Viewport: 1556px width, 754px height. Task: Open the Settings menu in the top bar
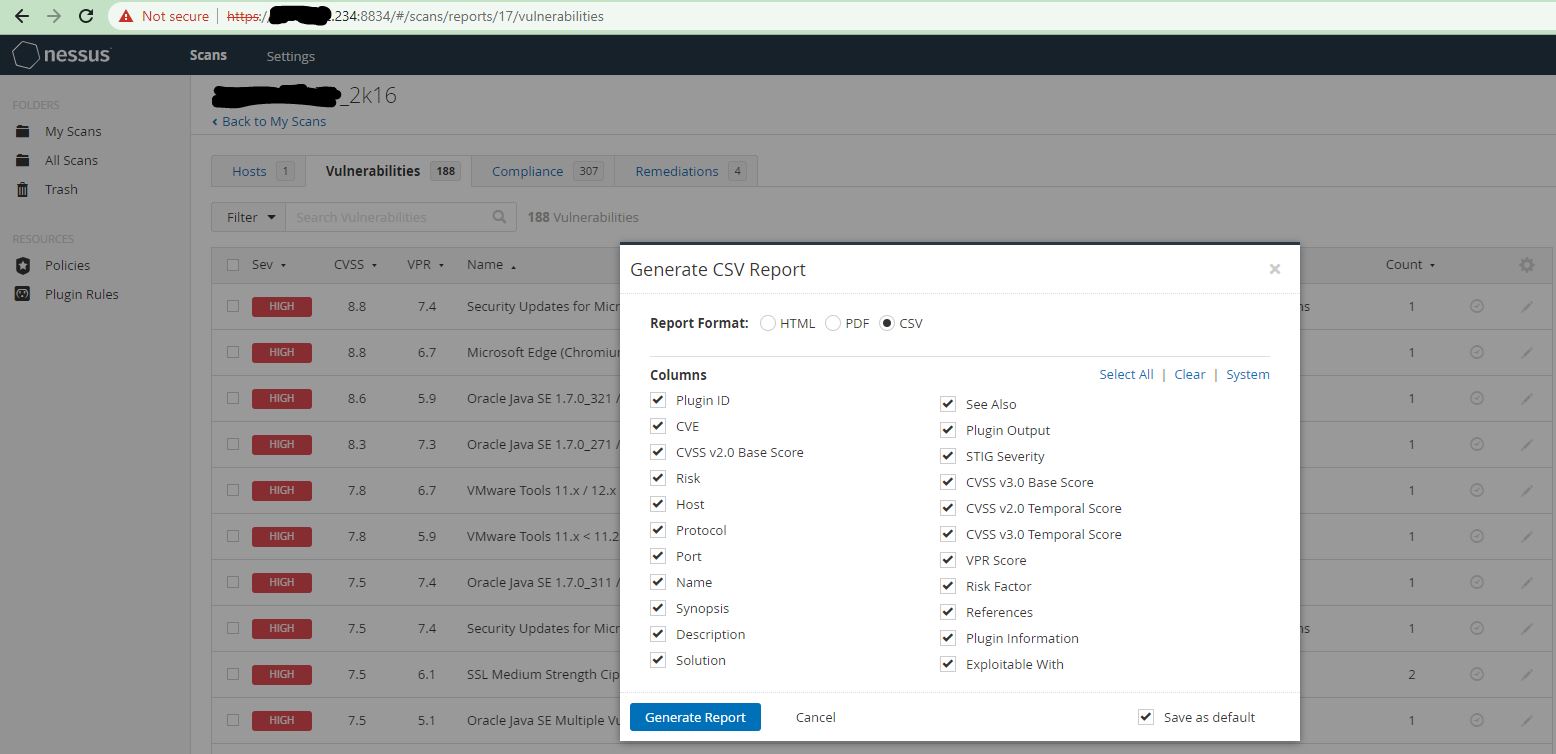click(290, 56)
